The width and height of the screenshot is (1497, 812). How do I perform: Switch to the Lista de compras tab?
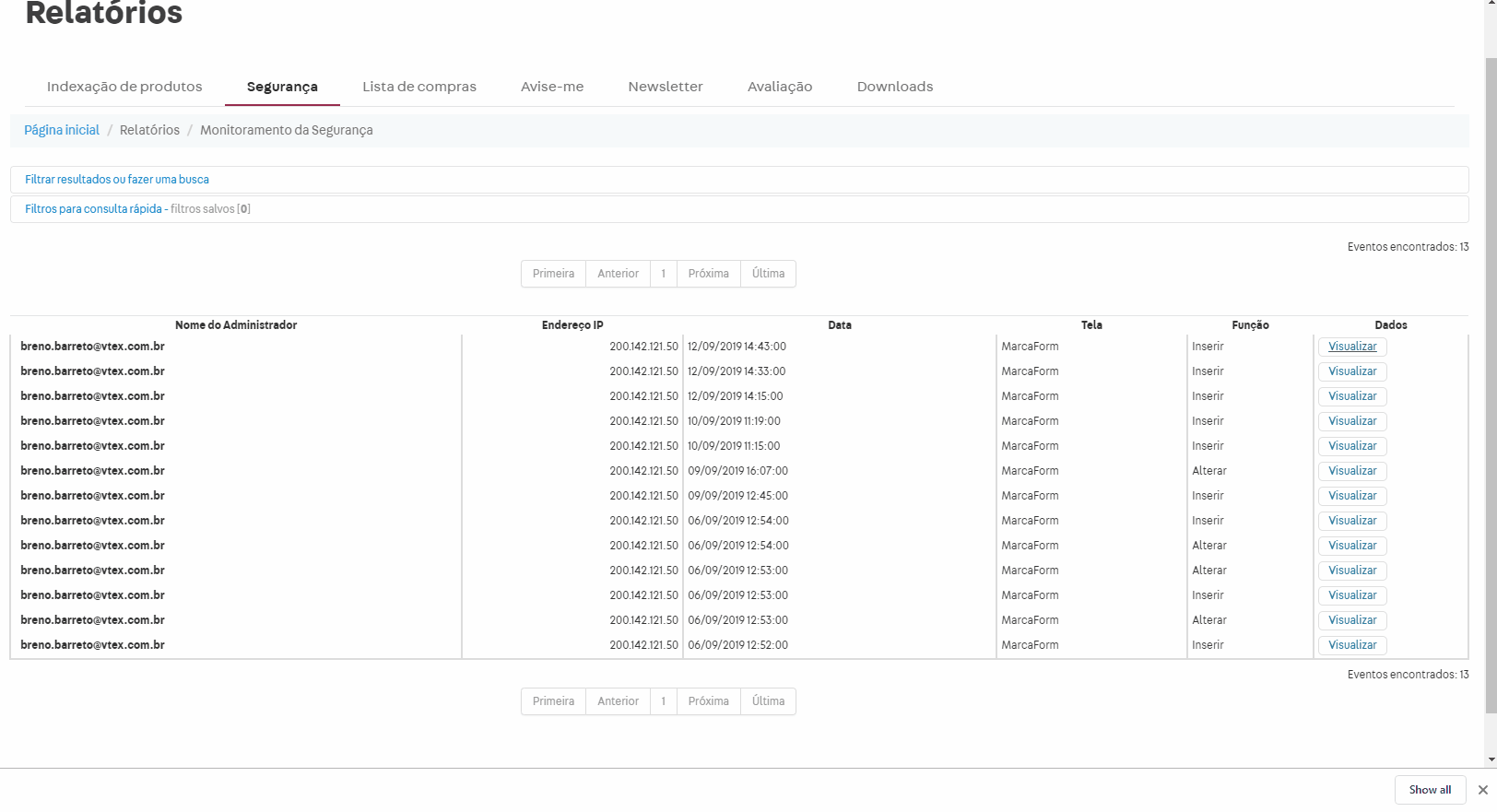(419, 87)
